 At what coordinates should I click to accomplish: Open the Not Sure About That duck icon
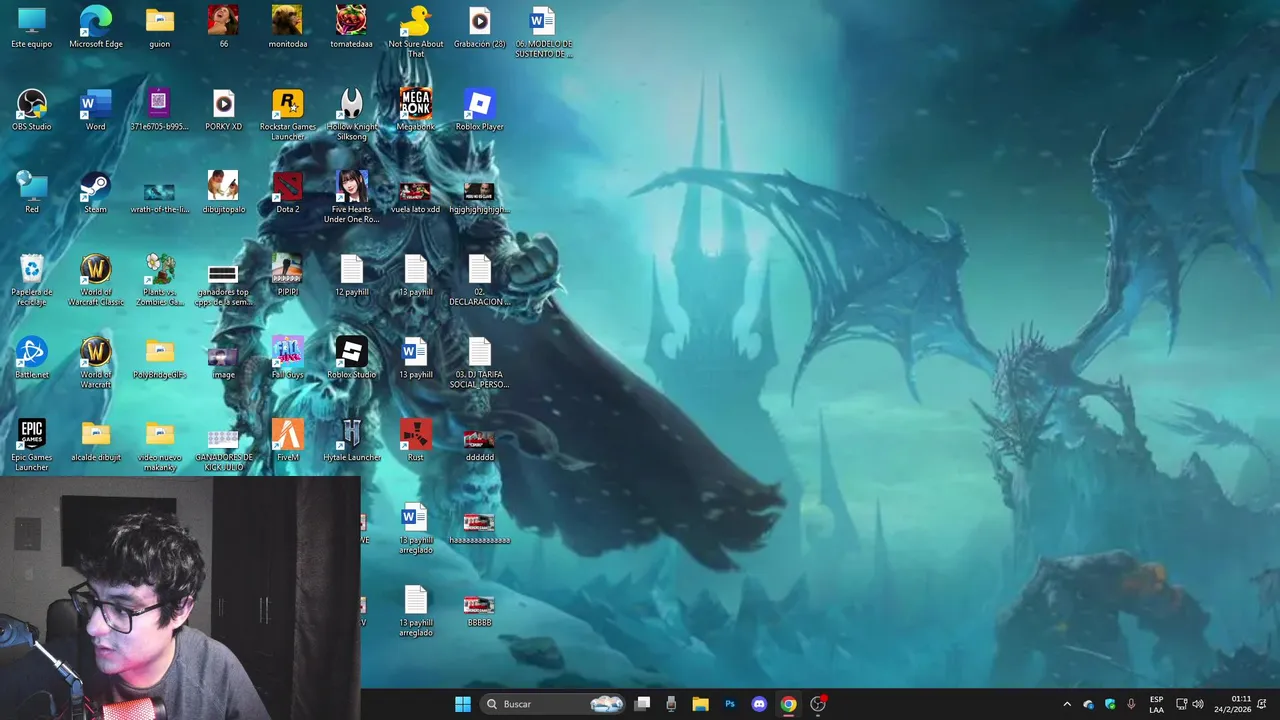pos(416,32)
